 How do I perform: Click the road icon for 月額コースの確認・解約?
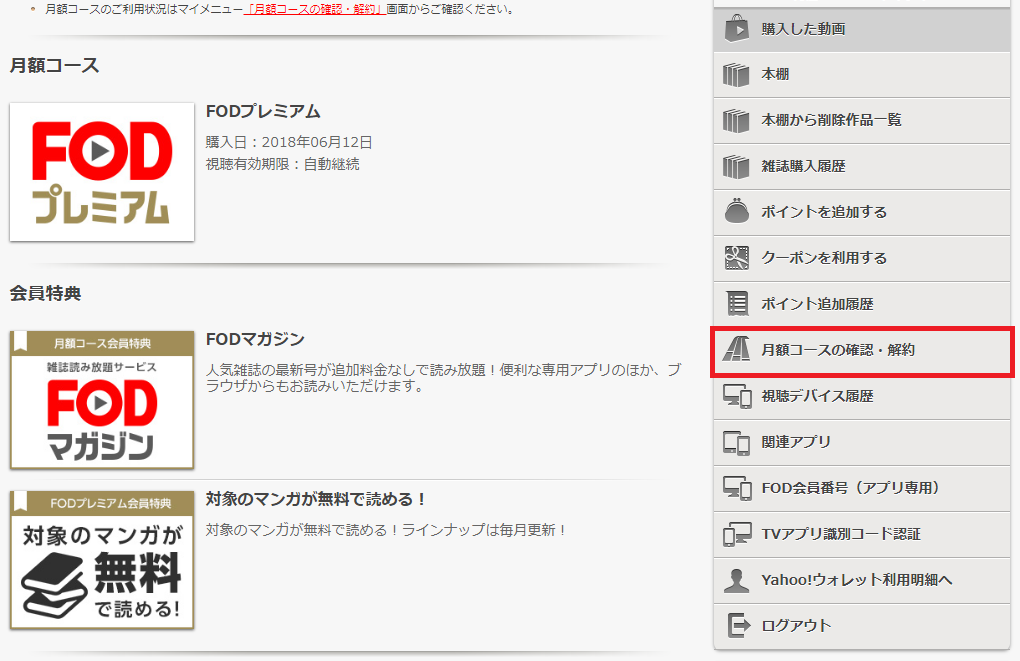pyautogui.click(x=736, y=349)
